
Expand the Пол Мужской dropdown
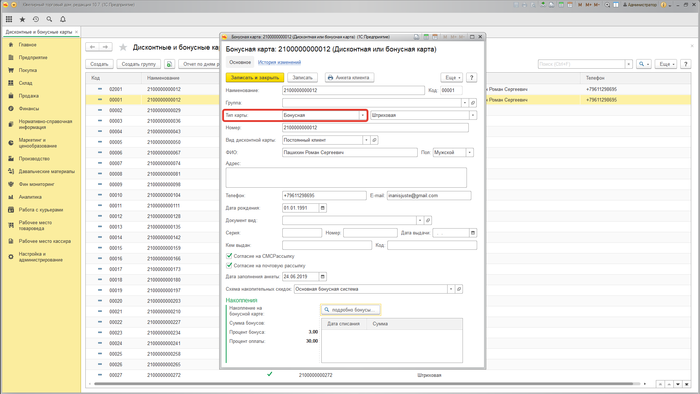[470, 153]
